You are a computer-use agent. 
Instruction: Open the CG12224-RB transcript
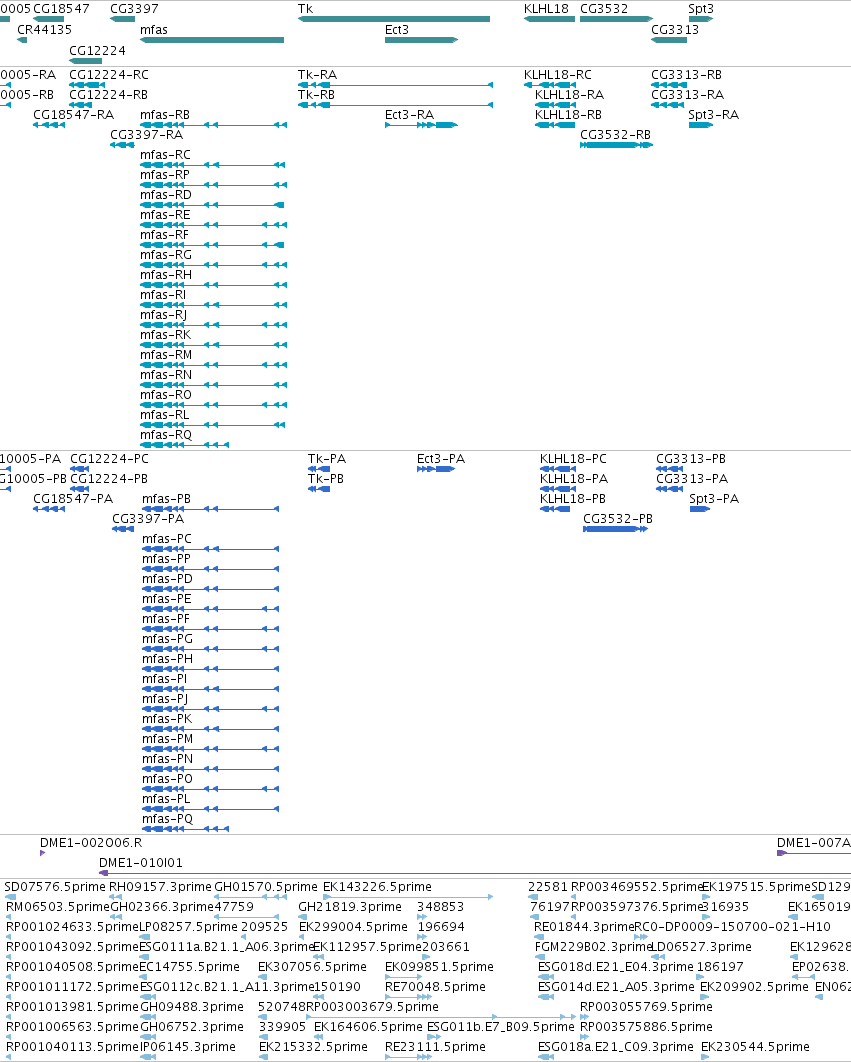(80, 105)
